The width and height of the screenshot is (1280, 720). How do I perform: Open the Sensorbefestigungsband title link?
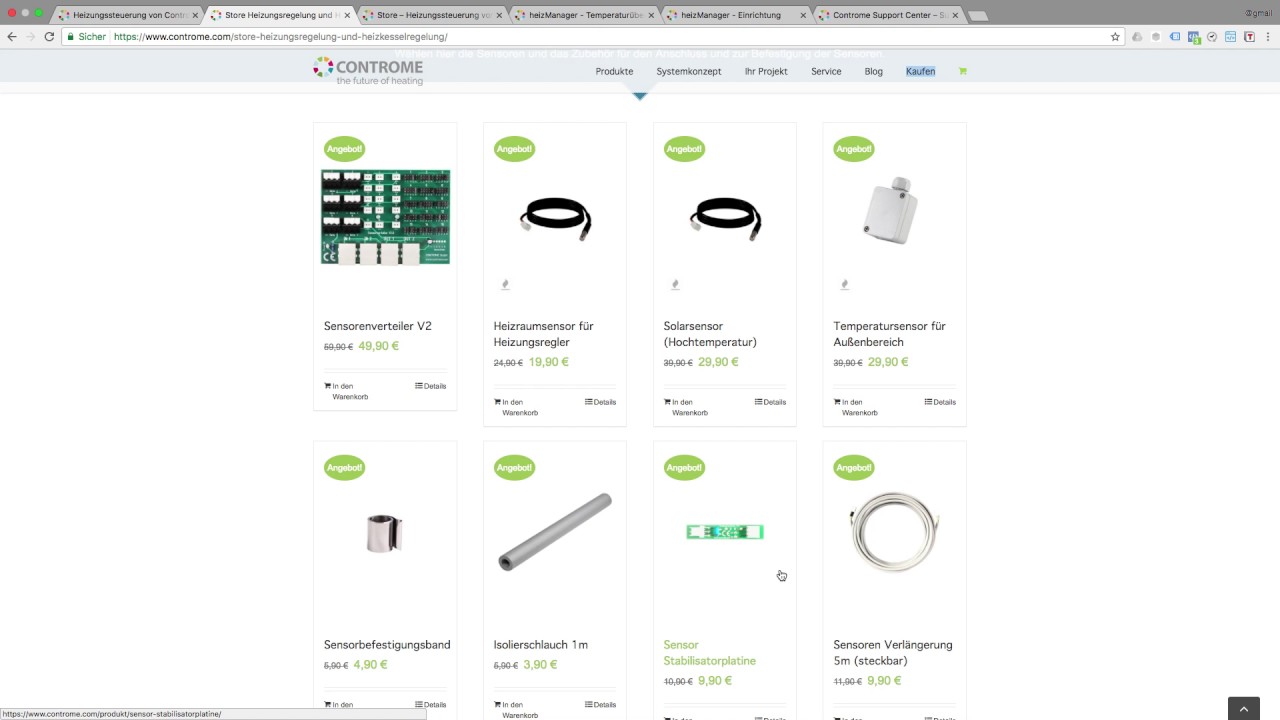coord(387,645)
